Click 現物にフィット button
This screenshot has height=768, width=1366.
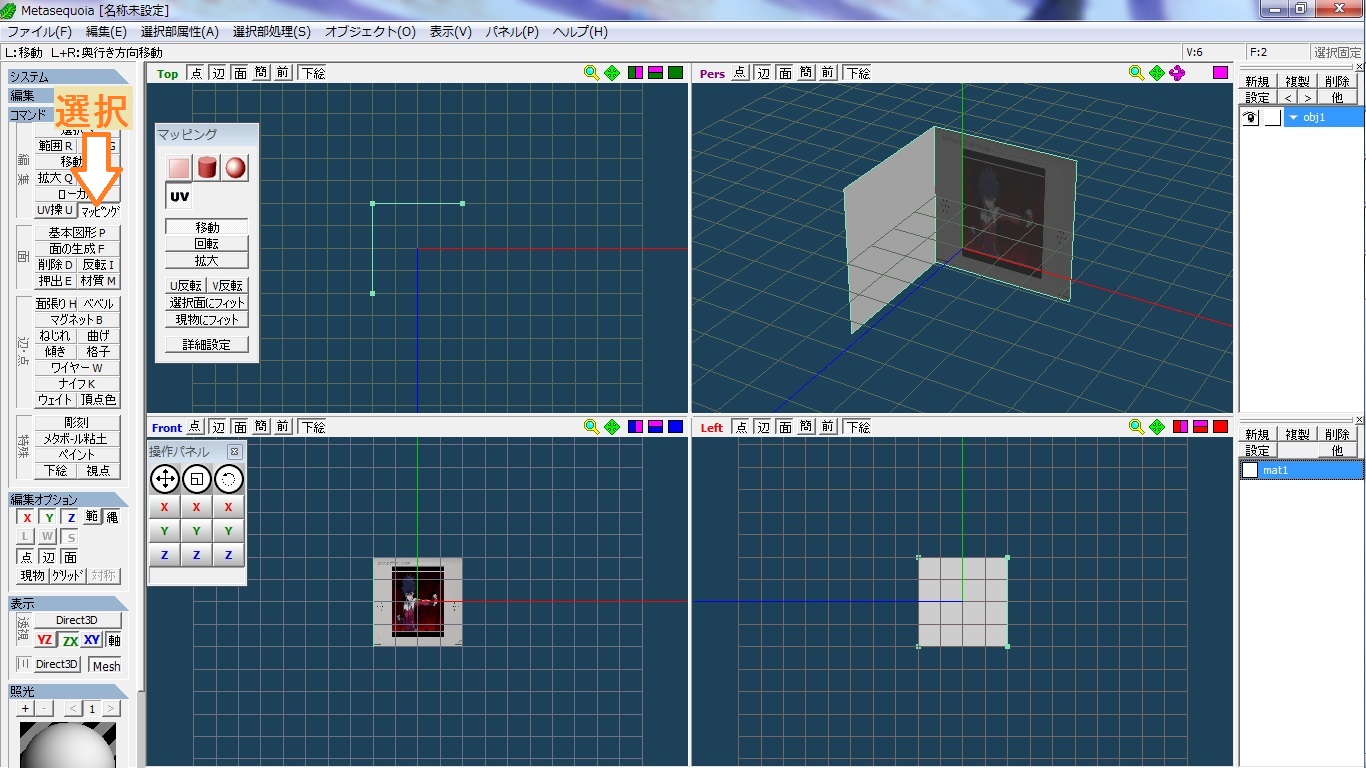click(x=207, y=320)
